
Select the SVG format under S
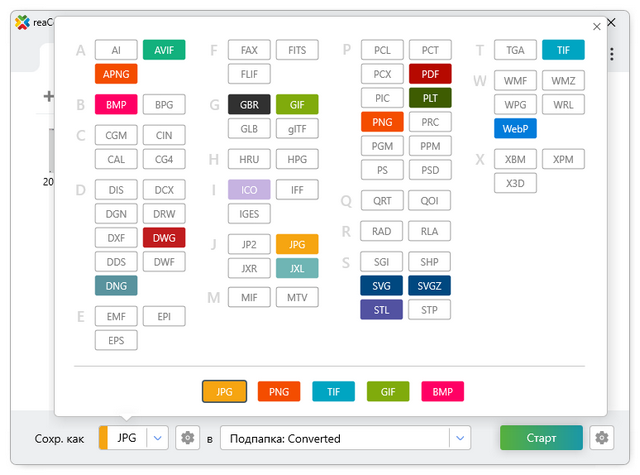(x=381, y=286)
